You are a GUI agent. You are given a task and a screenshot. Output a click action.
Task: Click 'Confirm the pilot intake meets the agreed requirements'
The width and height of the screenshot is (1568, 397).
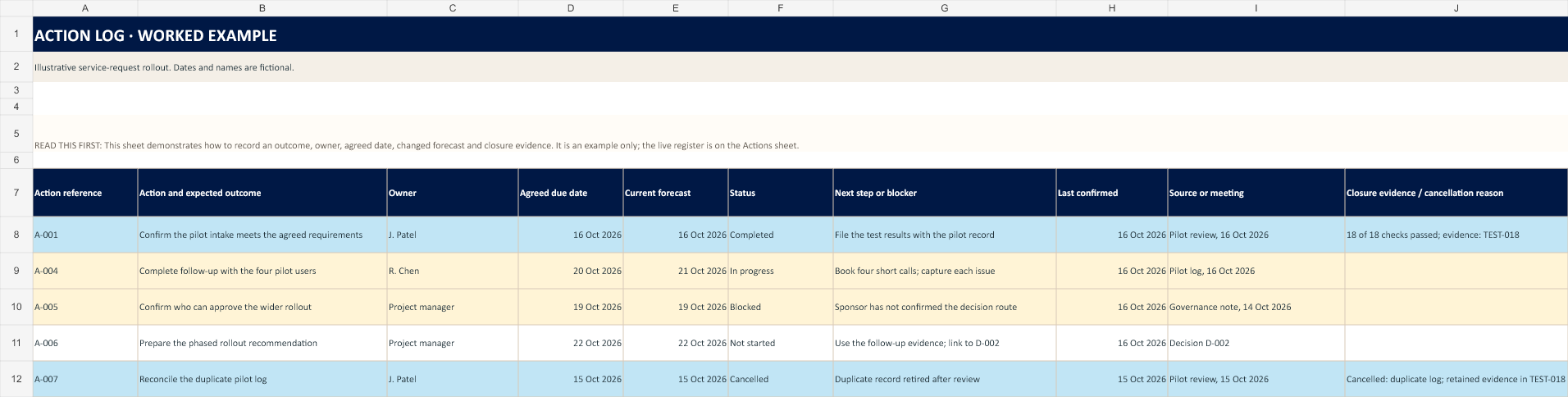[x=262, y=235]
